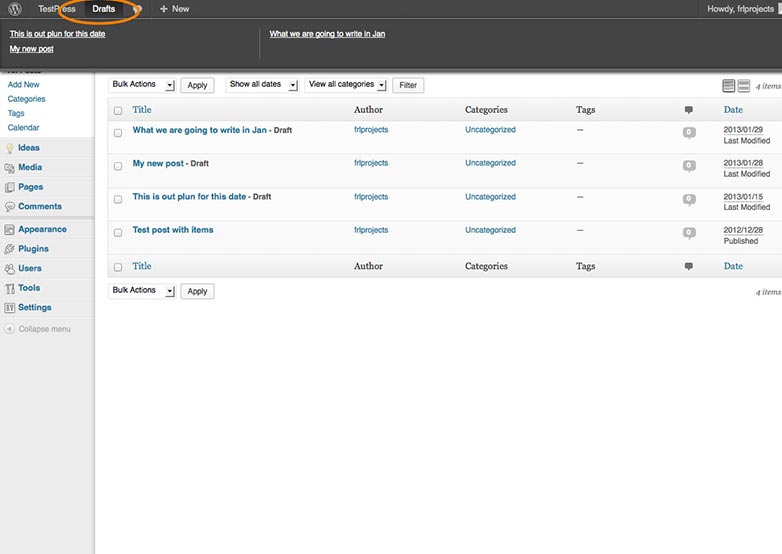Toggle the select-all checkbox in table header

tap(118, 111)
